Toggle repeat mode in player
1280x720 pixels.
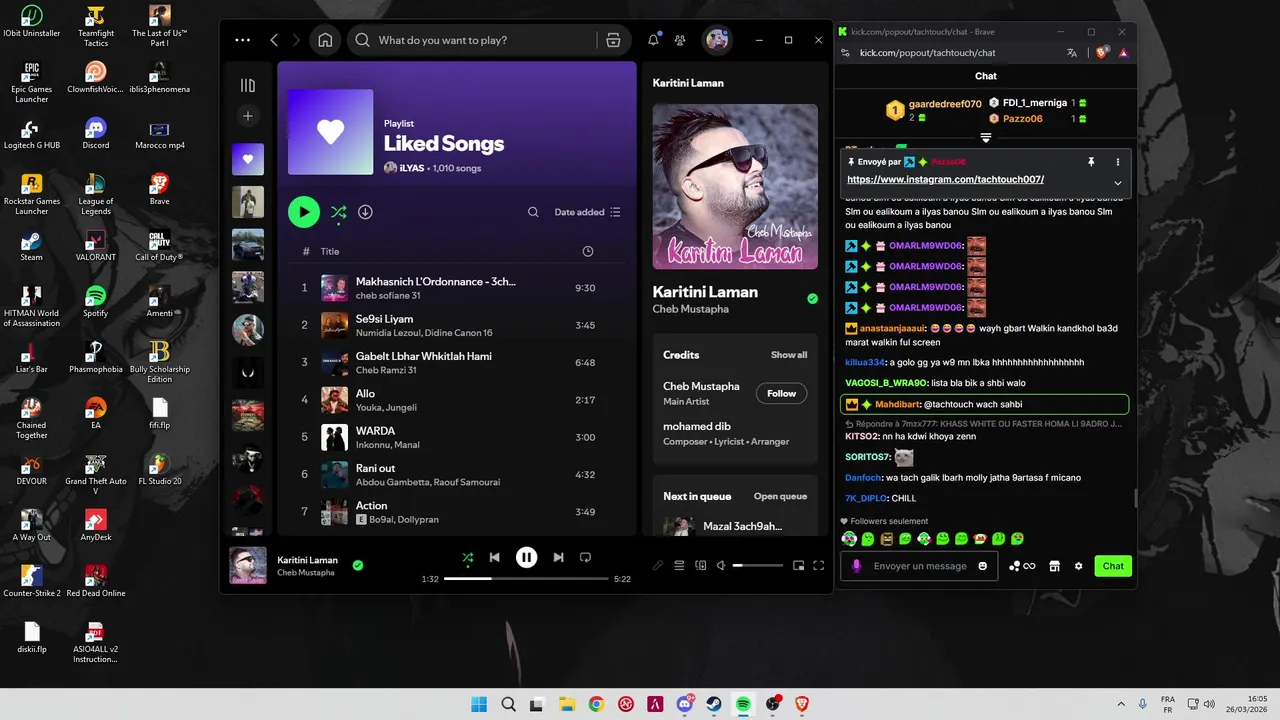click(x=586, y=557)
